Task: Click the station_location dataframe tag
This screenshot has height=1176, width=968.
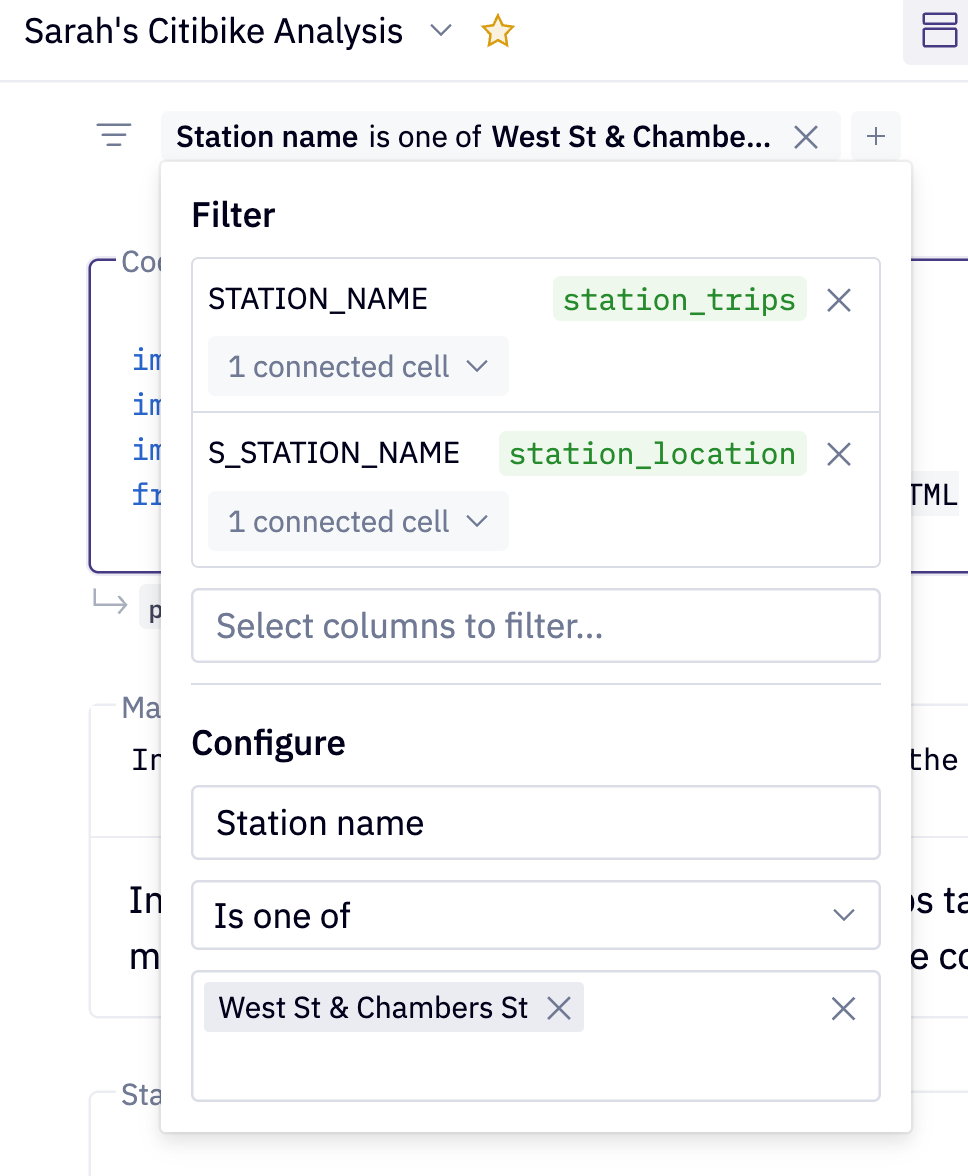Action: coord(652,454)
